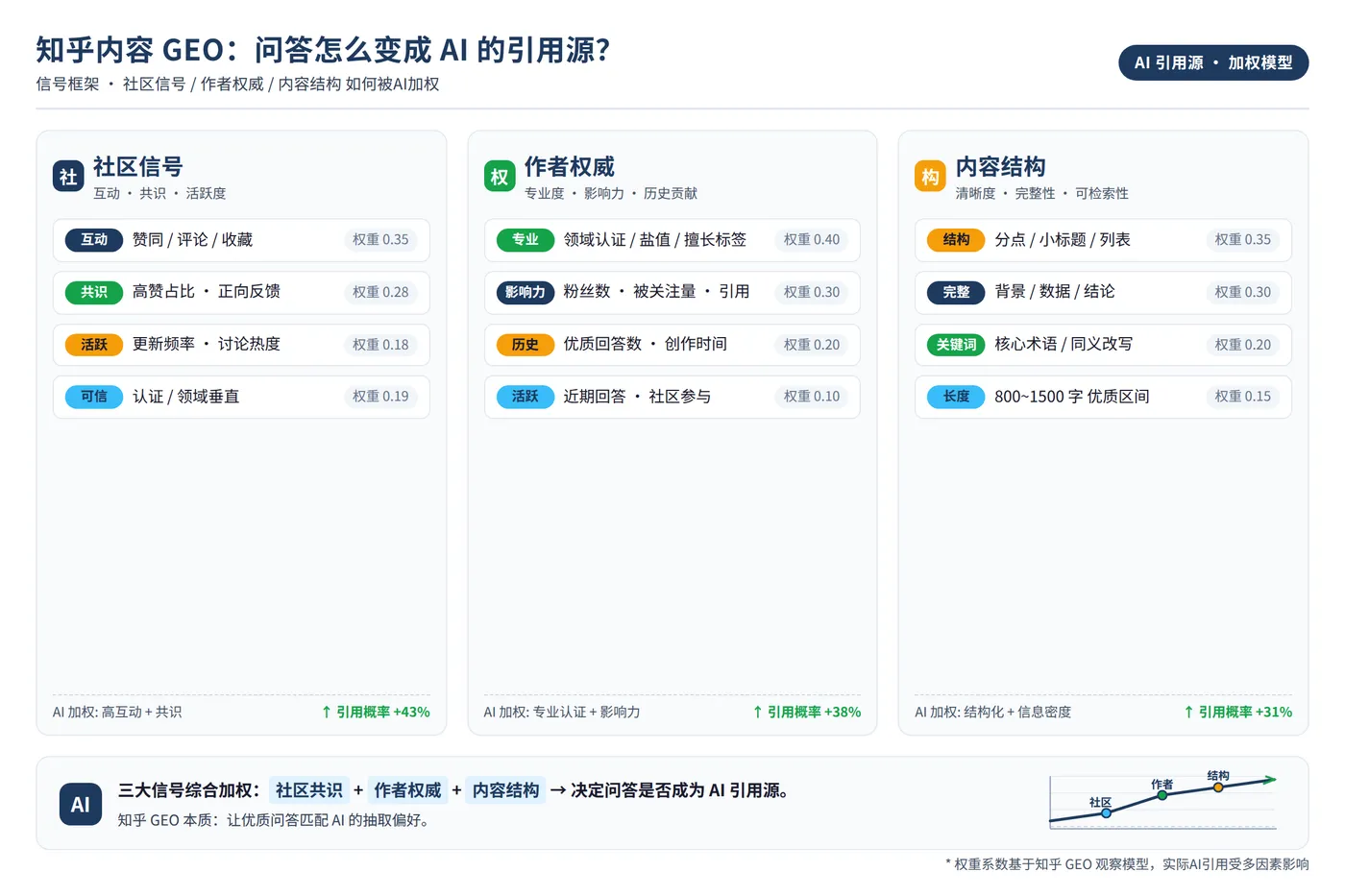
Task: Select the green 共识 tag
Action: click(94, 292)
